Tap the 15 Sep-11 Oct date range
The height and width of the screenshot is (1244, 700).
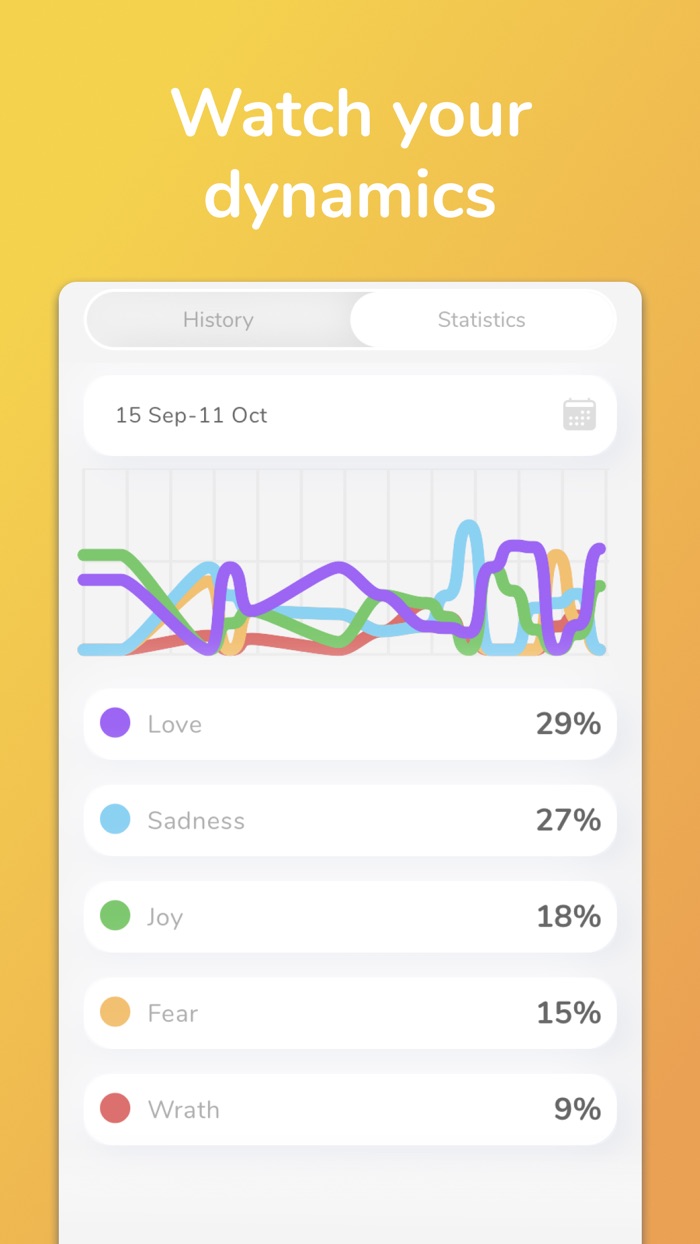coord(191,415)
